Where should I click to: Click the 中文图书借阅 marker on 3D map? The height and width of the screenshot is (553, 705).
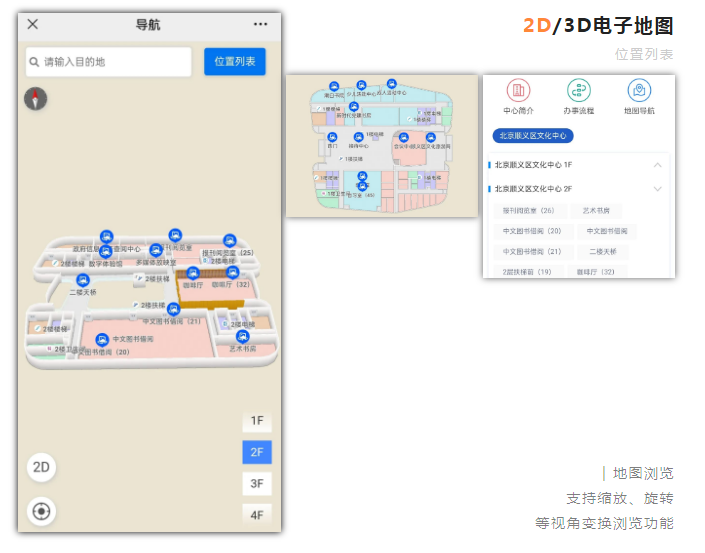pos(102,339)
